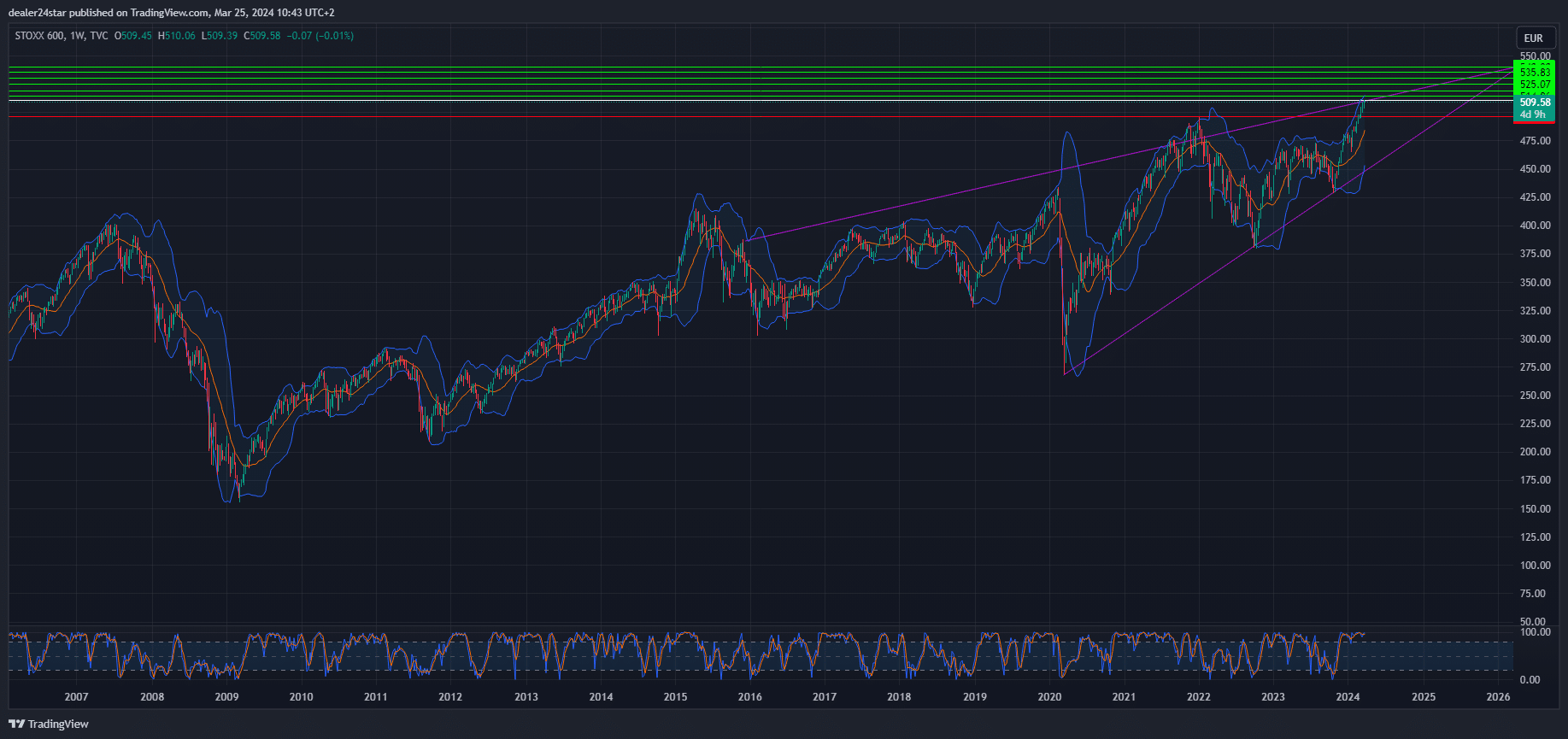Screen dimensions: 1568x739
Task: Click the 2023 label on time axis
Action: point(1273,697)
